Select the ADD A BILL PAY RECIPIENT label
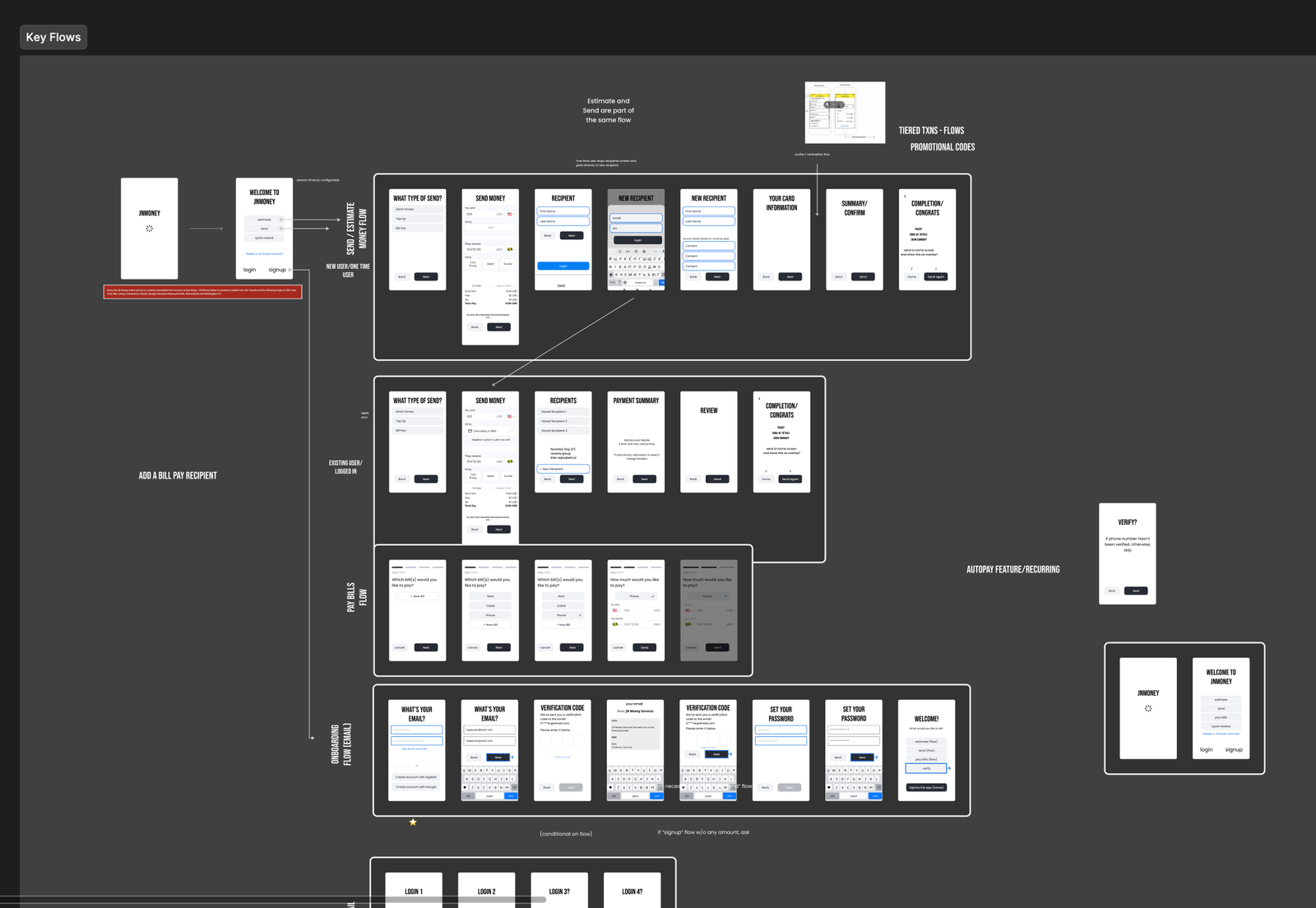1316x908 pixels. pos(178,475)
